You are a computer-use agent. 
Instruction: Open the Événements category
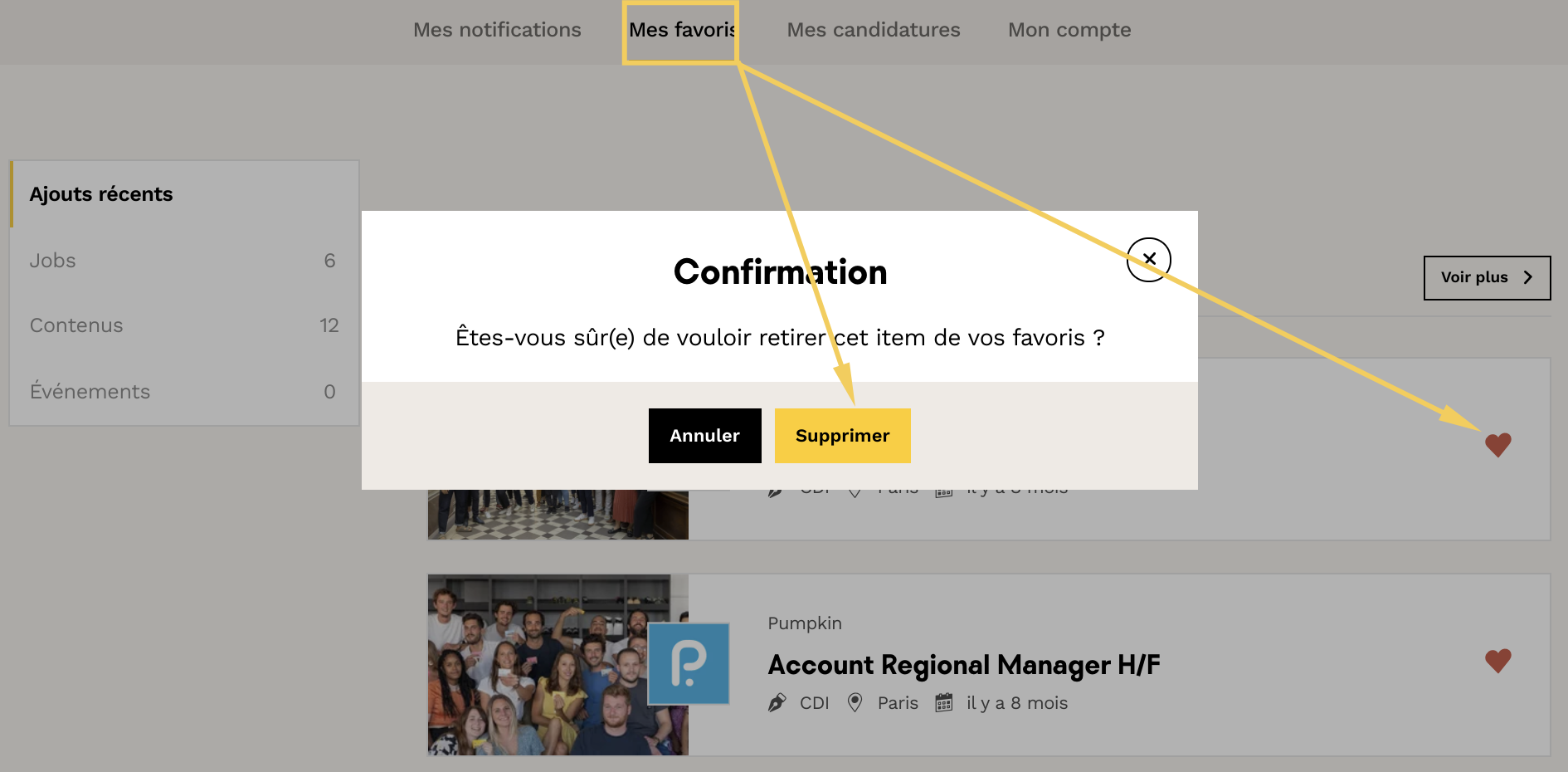pos(90,392)
